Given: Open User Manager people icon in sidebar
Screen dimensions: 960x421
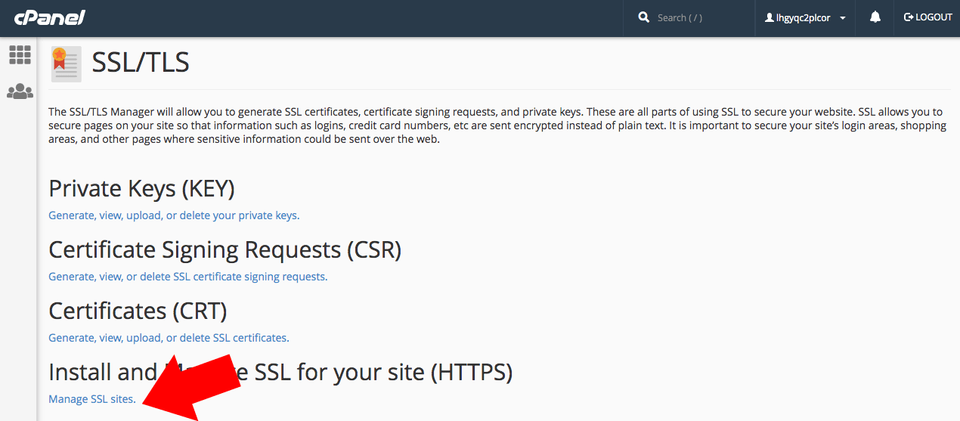Looking at the screenshot, I should click(19, 91).
